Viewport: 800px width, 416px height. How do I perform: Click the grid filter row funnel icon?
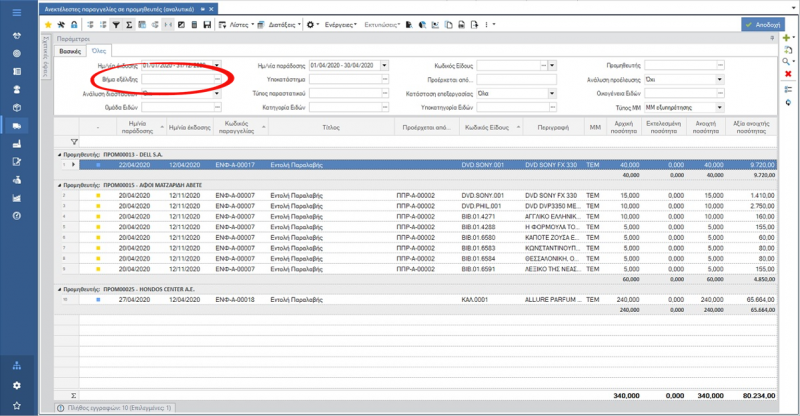pos(74,142)
